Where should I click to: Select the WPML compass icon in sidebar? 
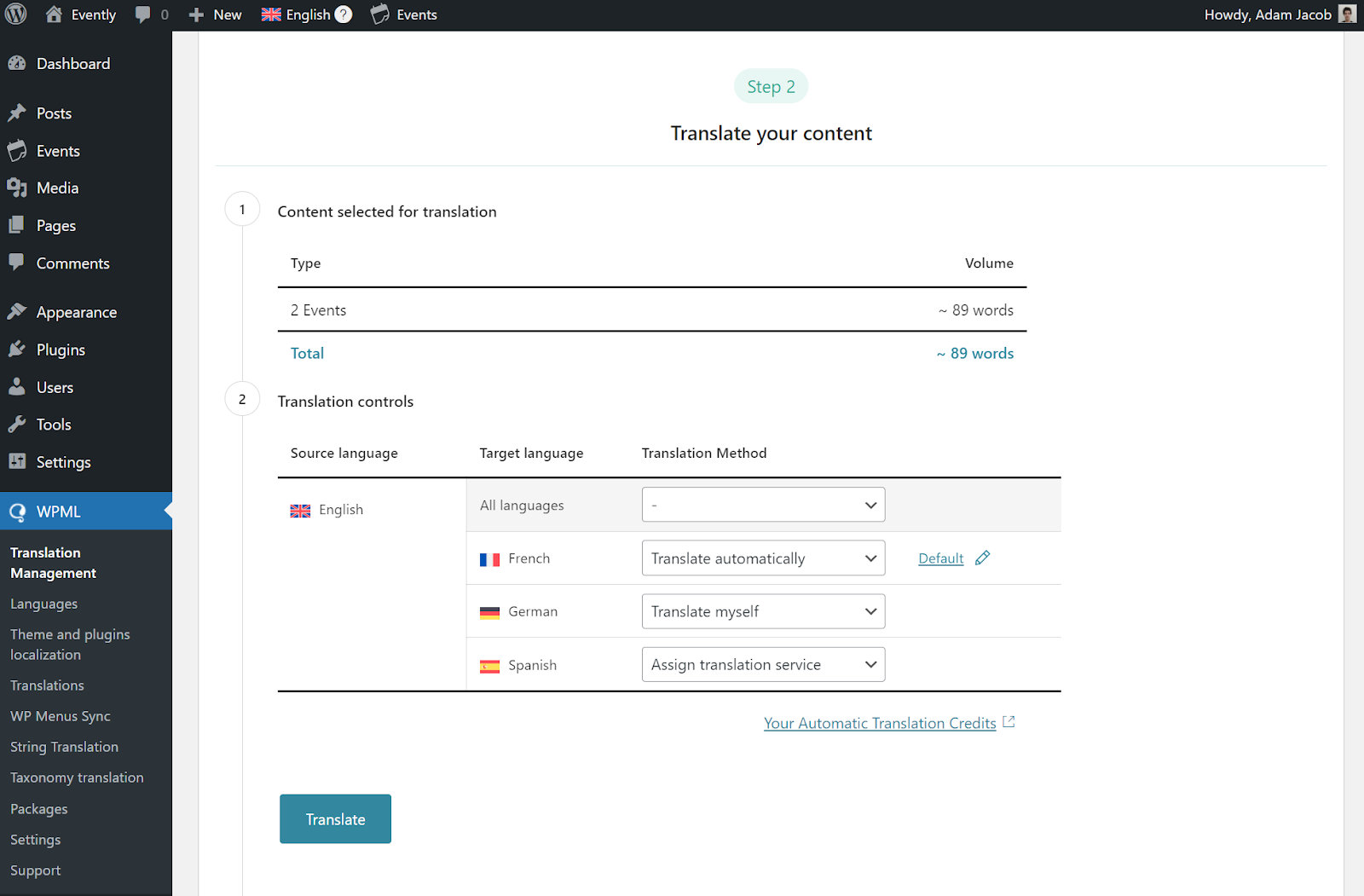[17, 512]
